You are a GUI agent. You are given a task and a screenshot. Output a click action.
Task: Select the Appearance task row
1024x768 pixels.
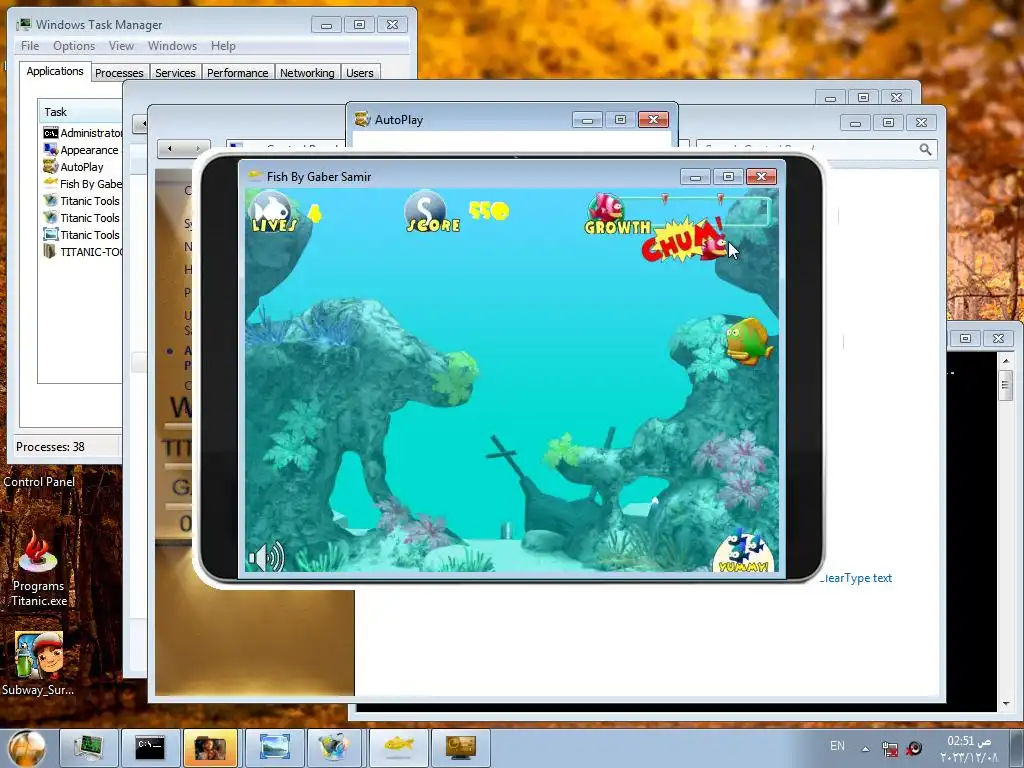[82, 150]
